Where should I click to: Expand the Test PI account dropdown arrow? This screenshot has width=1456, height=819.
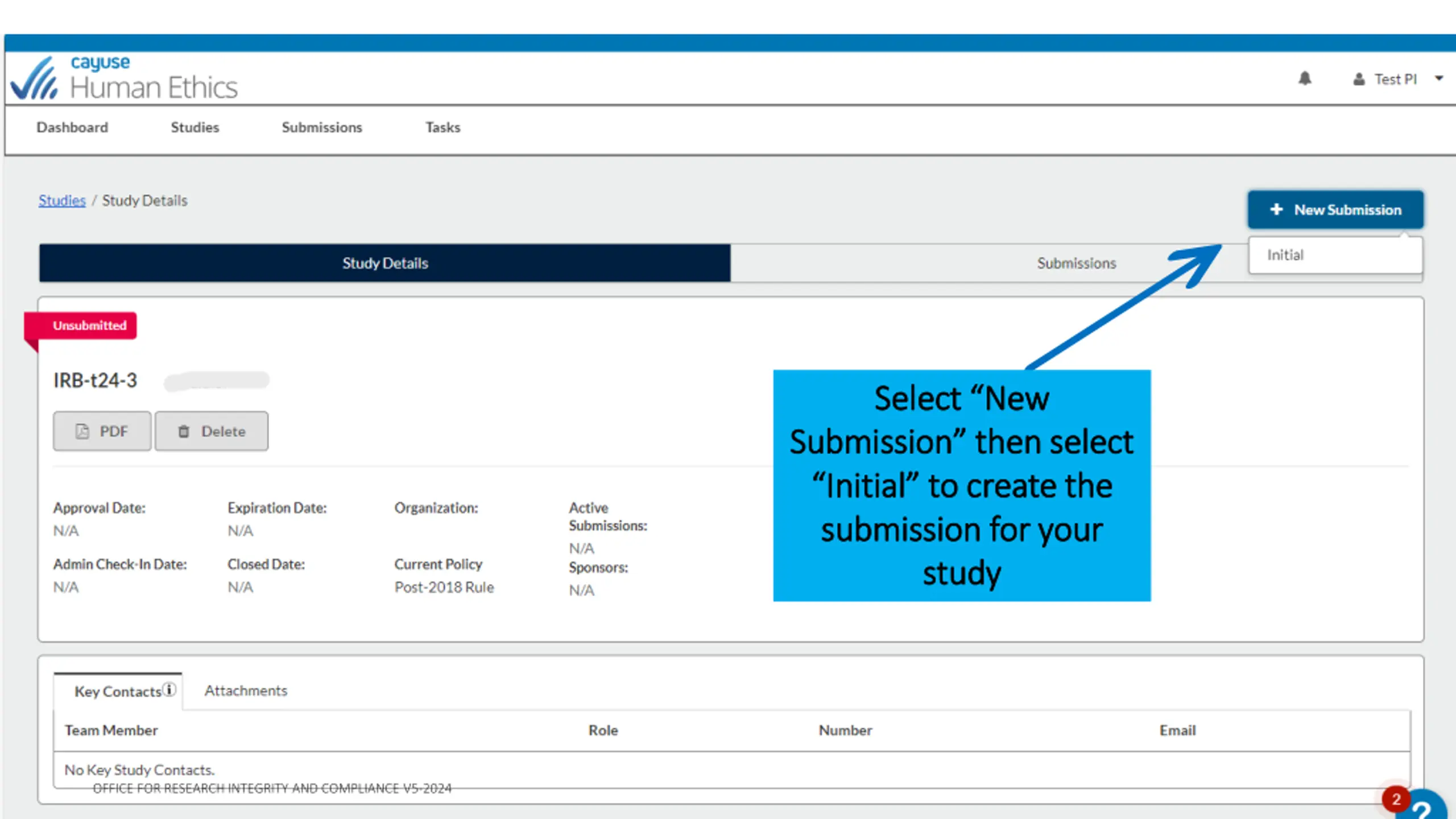[x=1439, y=78]
